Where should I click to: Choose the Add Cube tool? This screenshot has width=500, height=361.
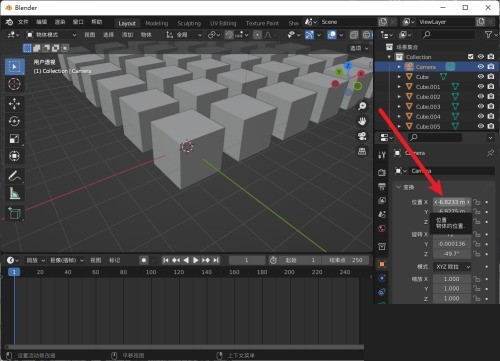[14, 213]
